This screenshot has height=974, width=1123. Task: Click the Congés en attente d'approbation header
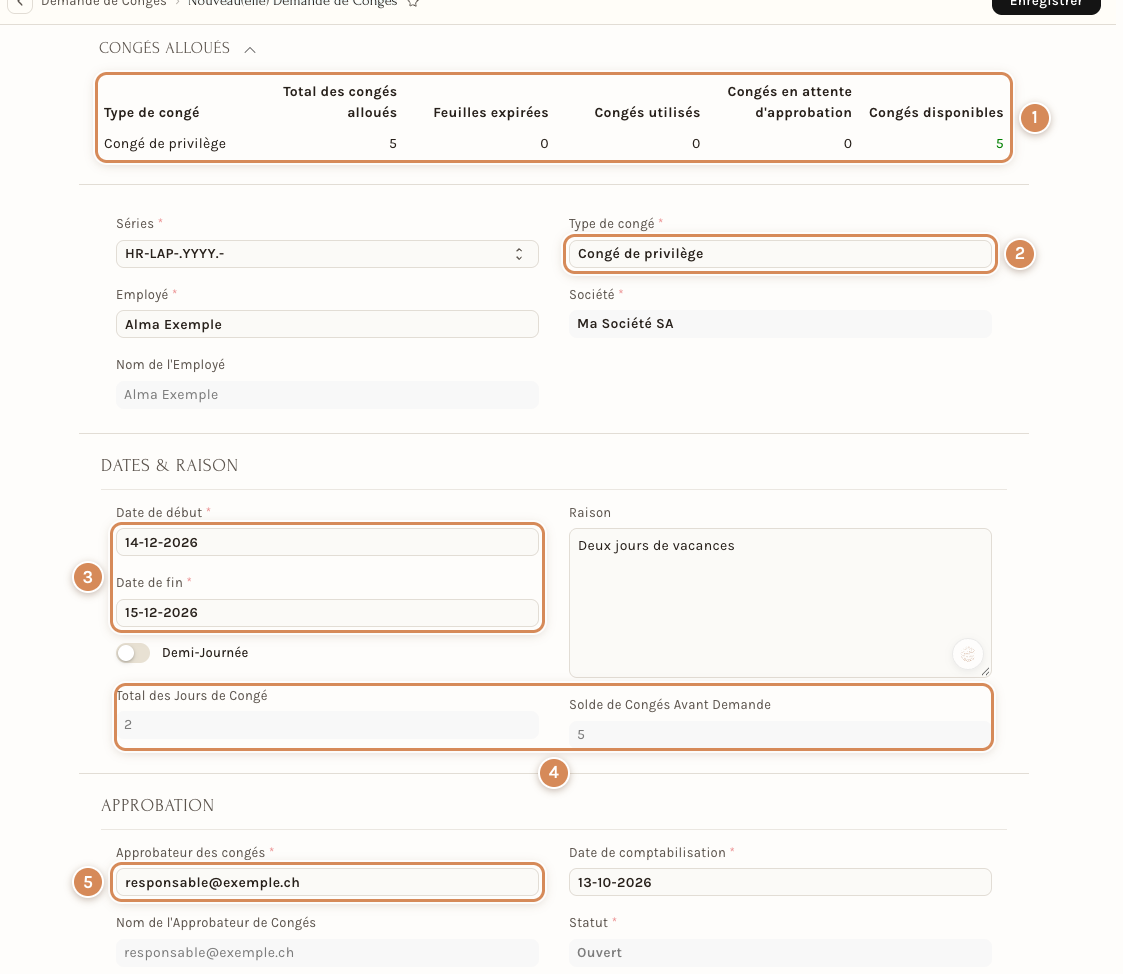(x=789, y=102)
